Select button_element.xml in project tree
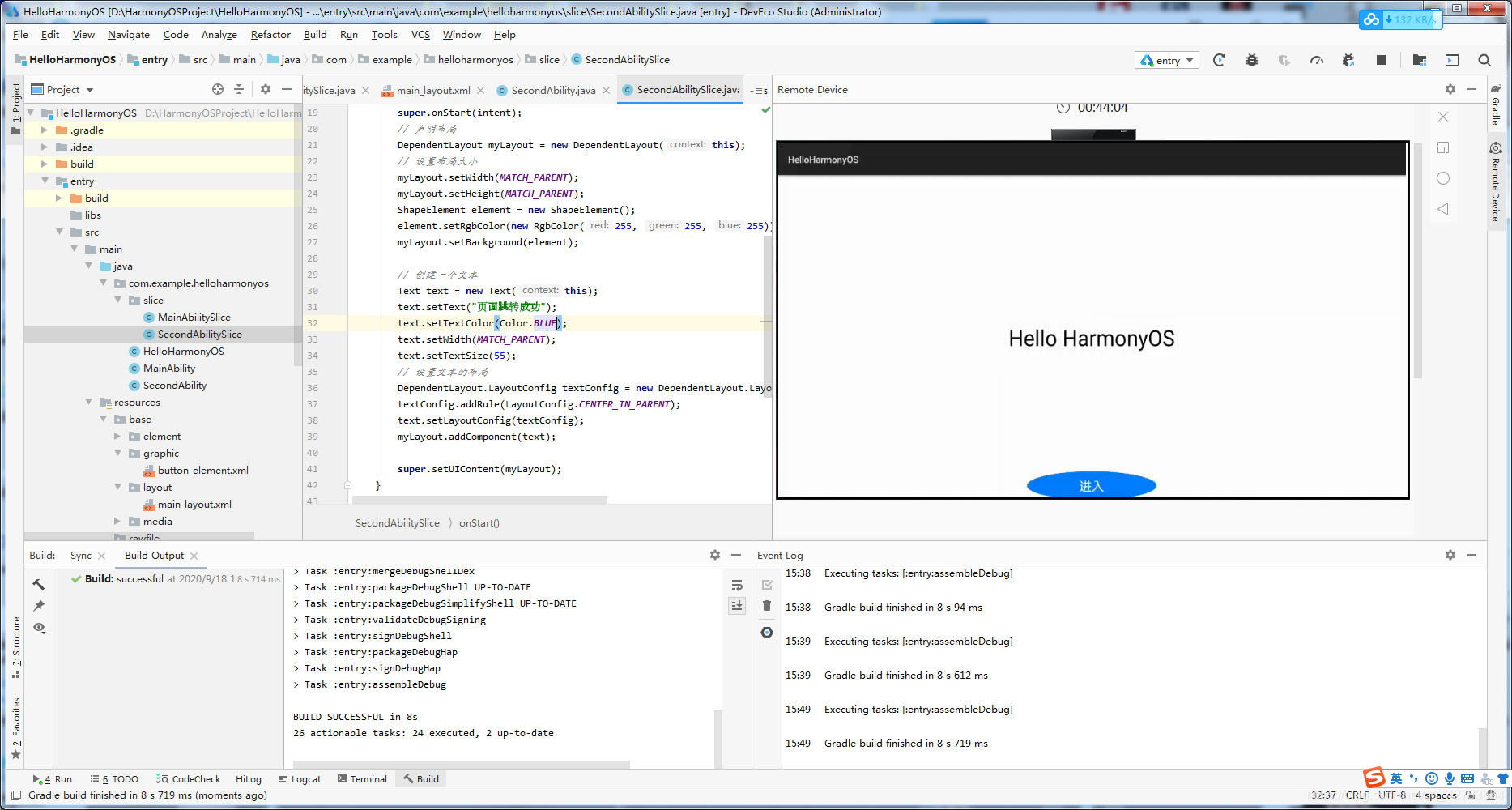Image resolution: width=1512 pixels, height=810 pixels. point(203,470)
